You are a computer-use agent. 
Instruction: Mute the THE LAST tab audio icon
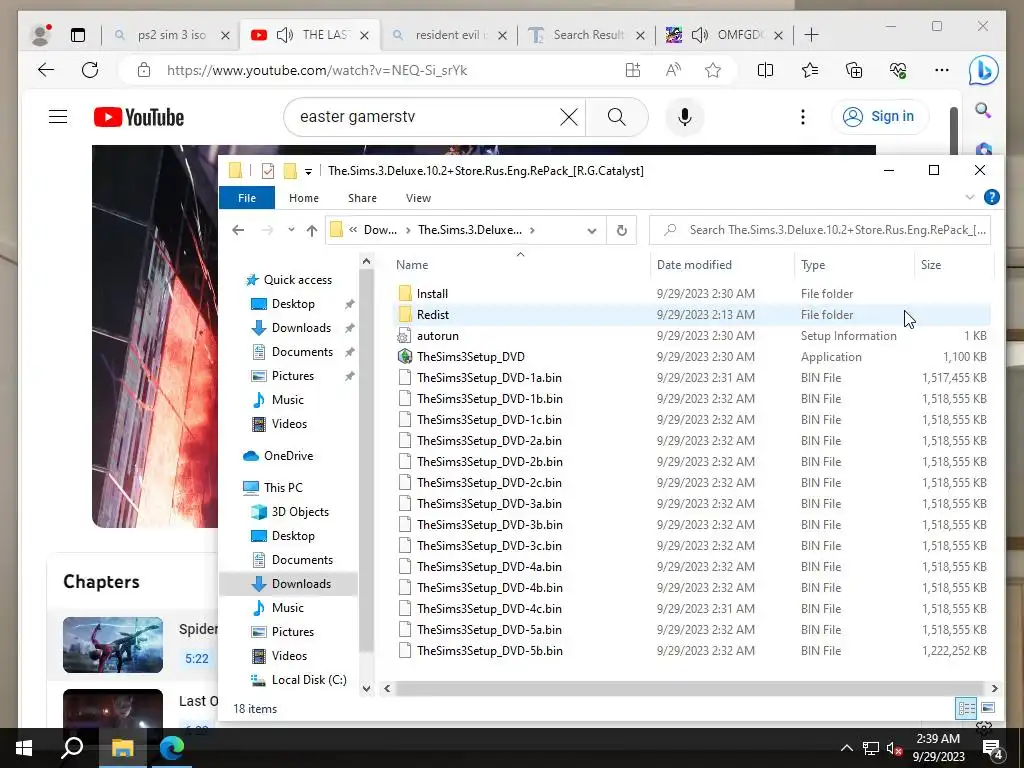[x=285, y=35]
